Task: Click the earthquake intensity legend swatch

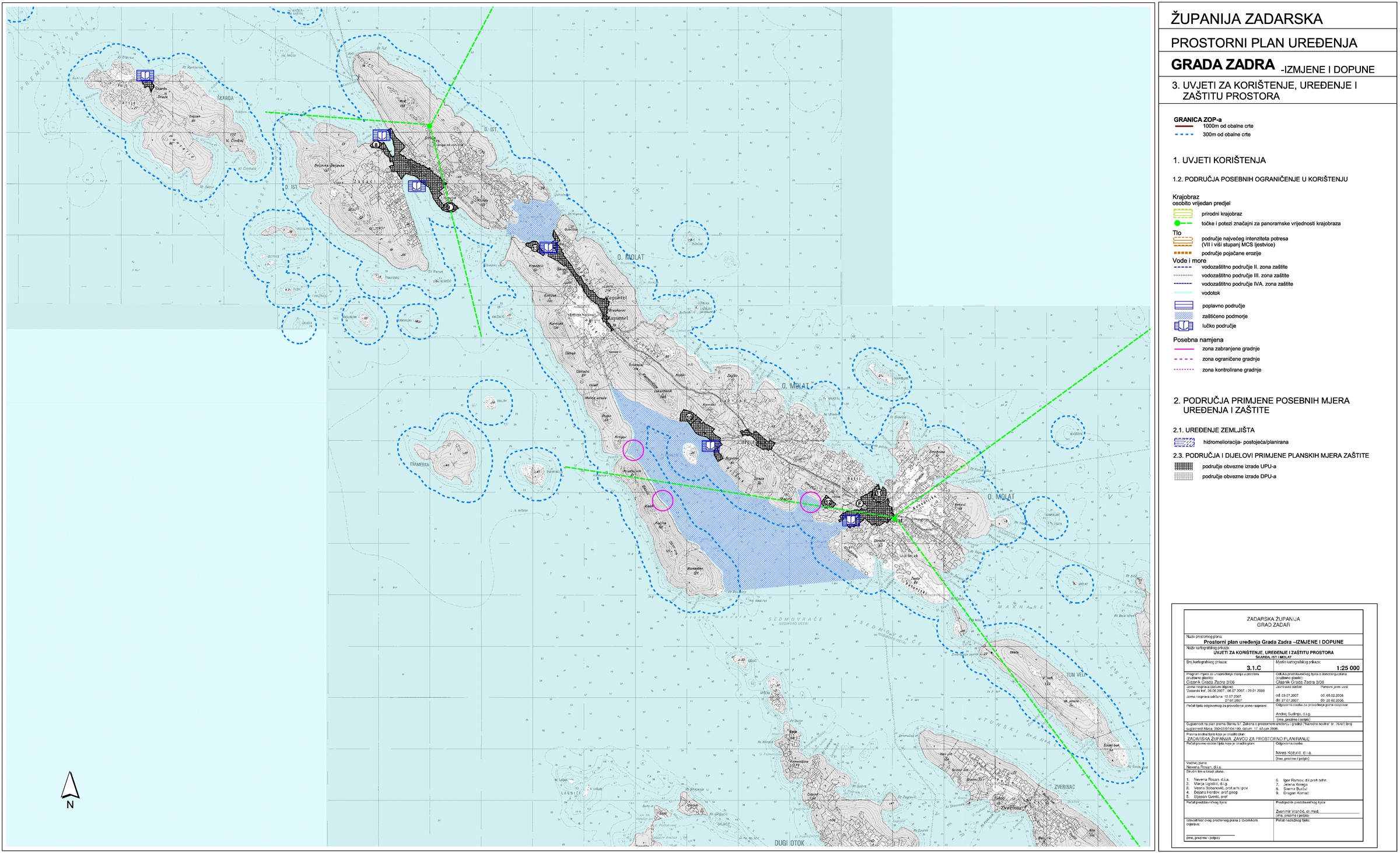Action: (x=1183, y=241)
